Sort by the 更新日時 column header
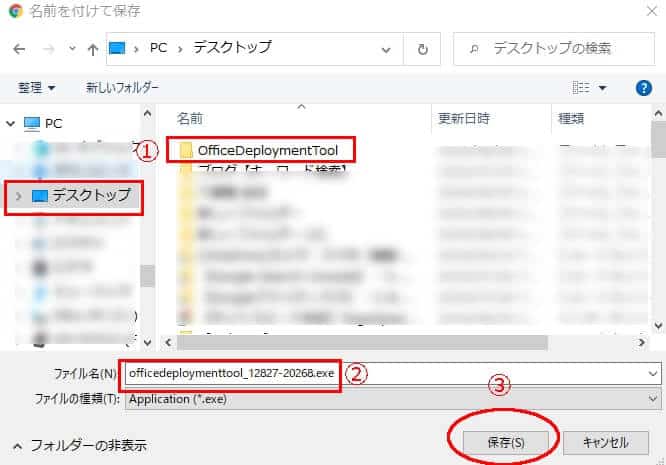Viewport: 666px width, 465px height. tap(464, 118)
